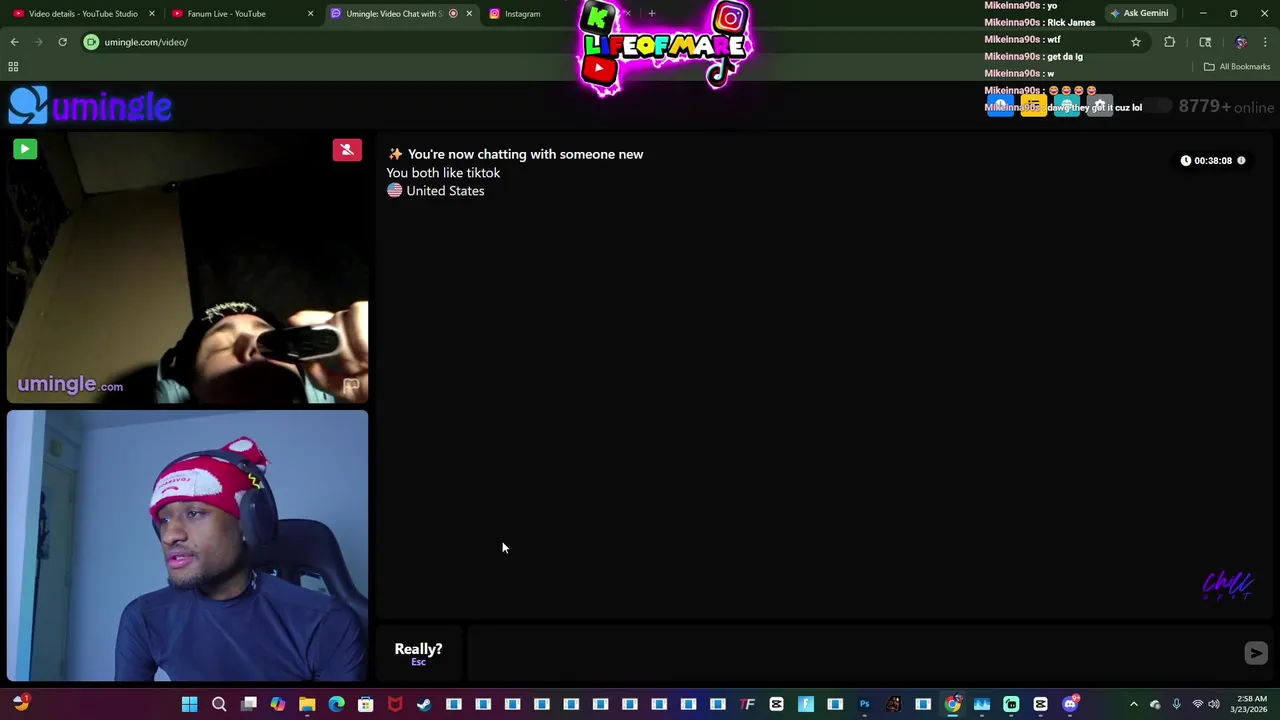Viewport: 1280px width, 720px height.
Task: Click the Chrome icon on the taskbar
Action: coord(952,704)
